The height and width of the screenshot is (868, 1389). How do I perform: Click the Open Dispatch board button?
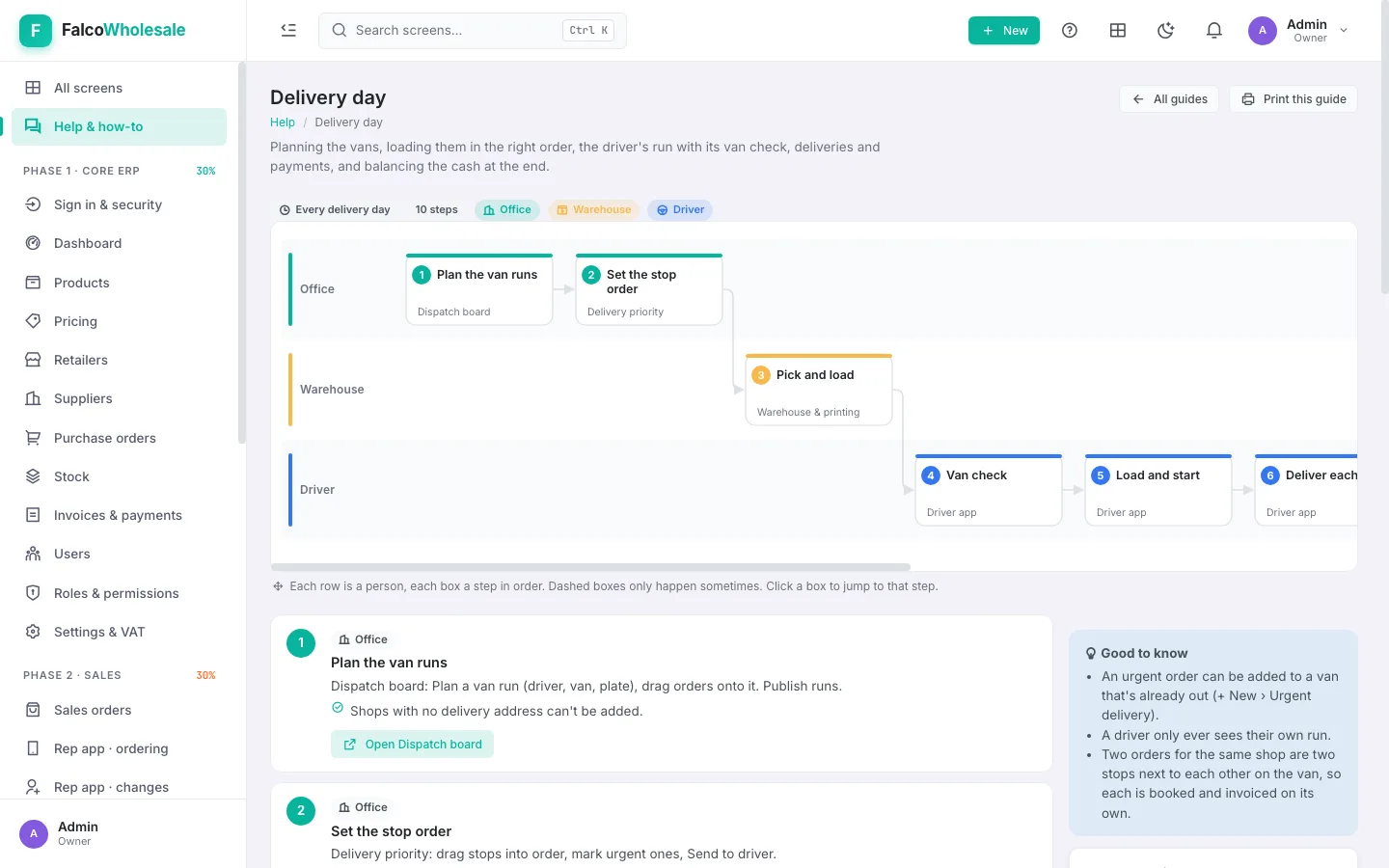coord(412,745)
